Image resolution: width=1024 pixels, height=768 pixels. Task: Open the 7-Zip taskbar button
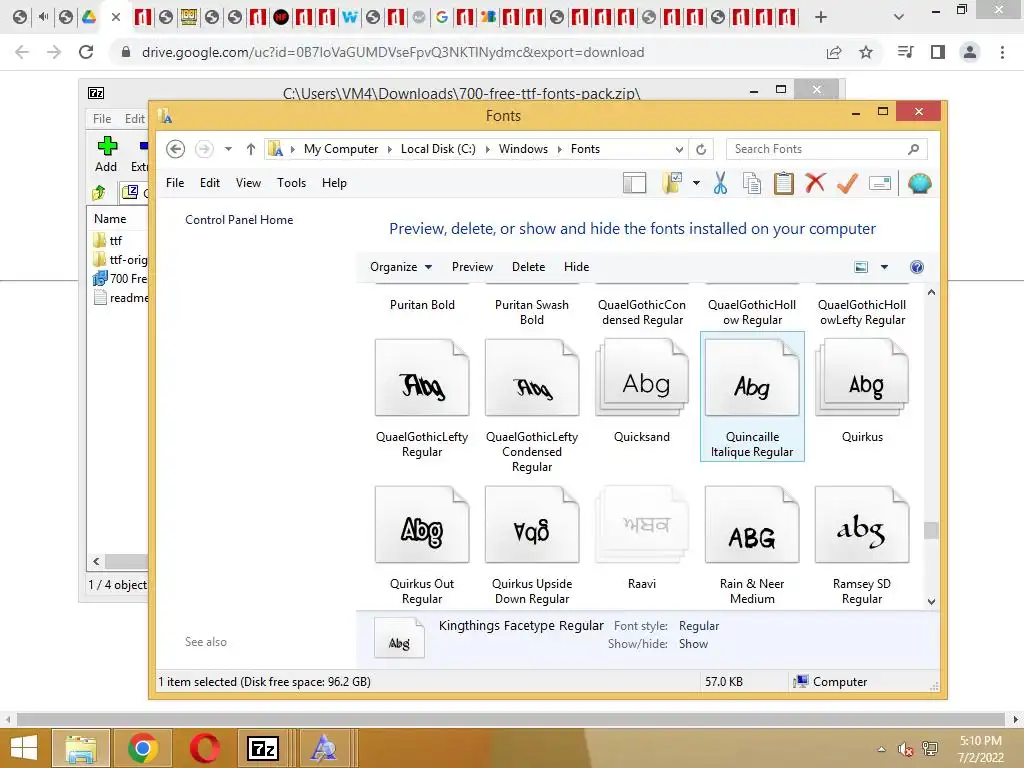coord(263,748)
